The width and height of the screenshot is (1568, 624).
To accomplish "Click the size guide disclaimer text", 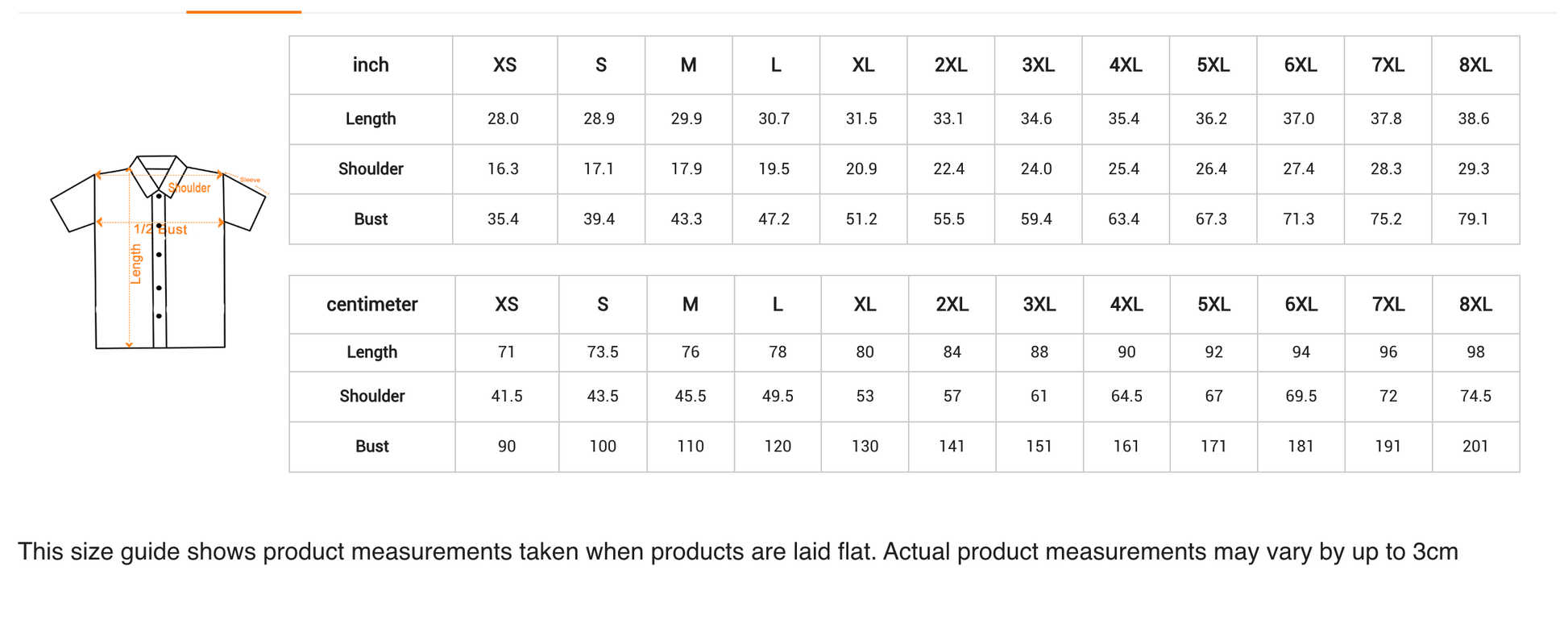I will 737,552.
